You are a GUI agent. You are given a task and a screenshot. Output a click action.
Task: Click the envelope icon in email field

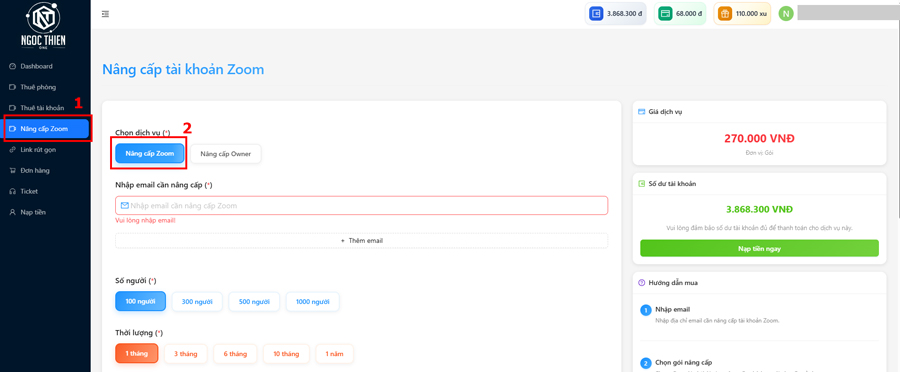[x=125, y=206]
